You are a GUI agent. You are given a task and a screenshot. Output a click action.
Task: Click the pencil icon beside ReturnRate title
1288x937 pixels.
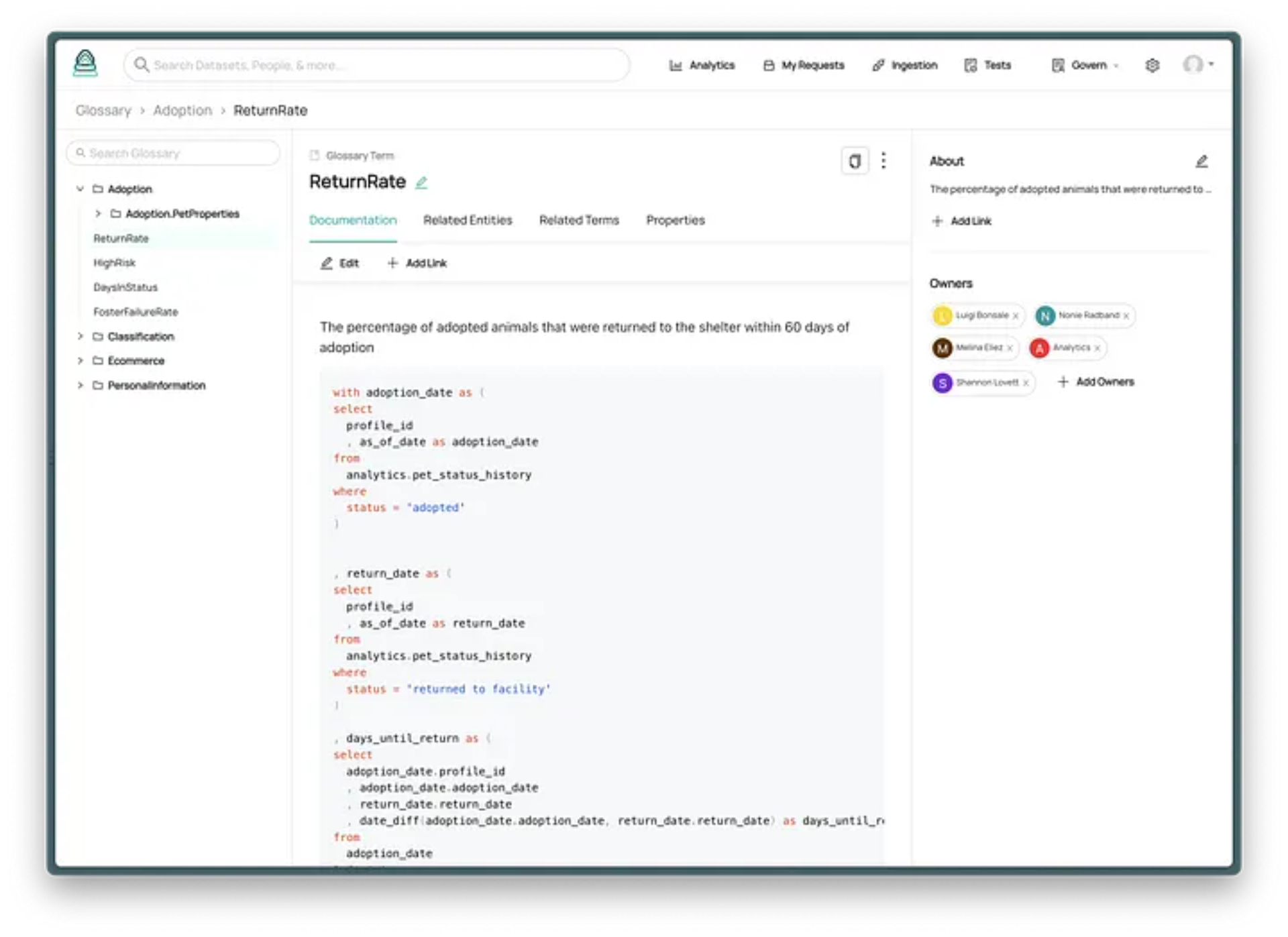421,182
